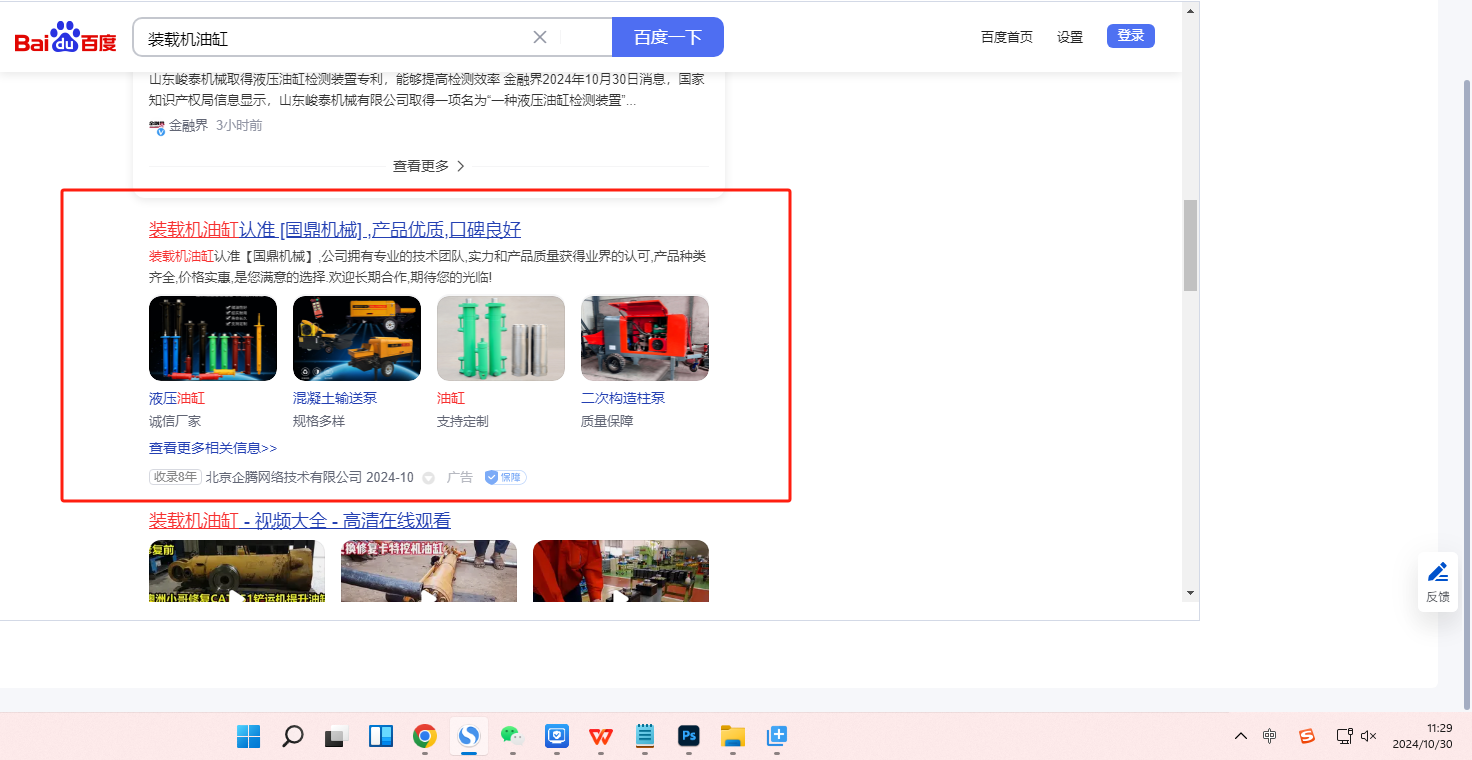
Task: Open network settings from the system tray
Action: 1345,736
